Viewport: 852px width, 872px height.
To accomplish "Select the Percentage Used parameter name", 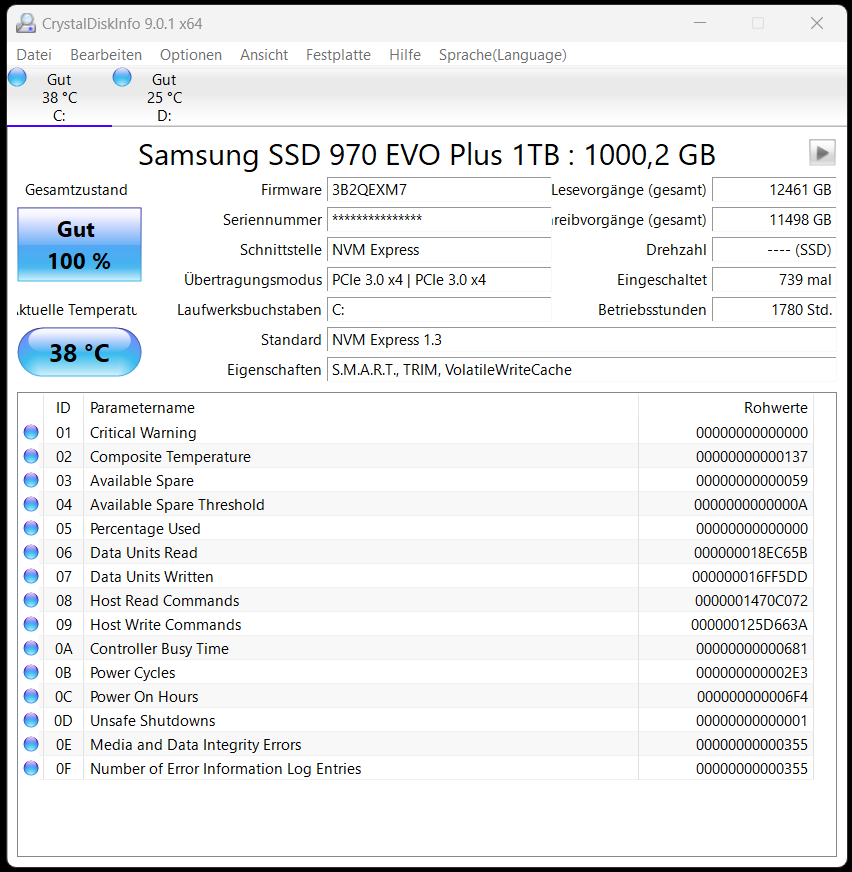I will click(x=145, y=528).
